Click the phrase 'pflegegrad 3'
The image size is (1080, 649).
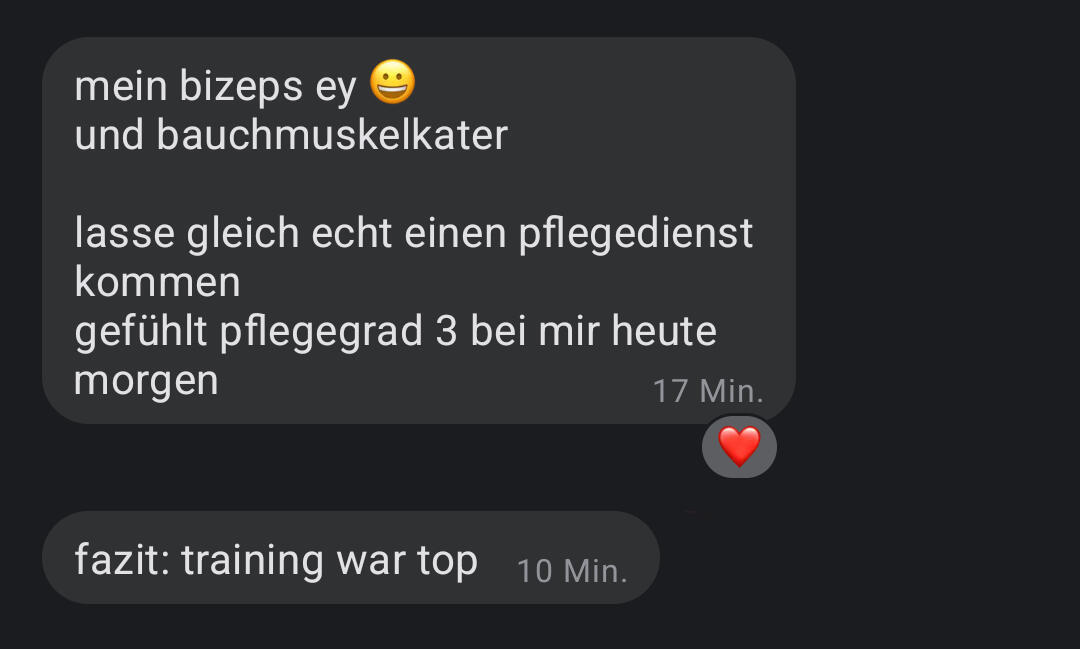click(x=338, y=332)
